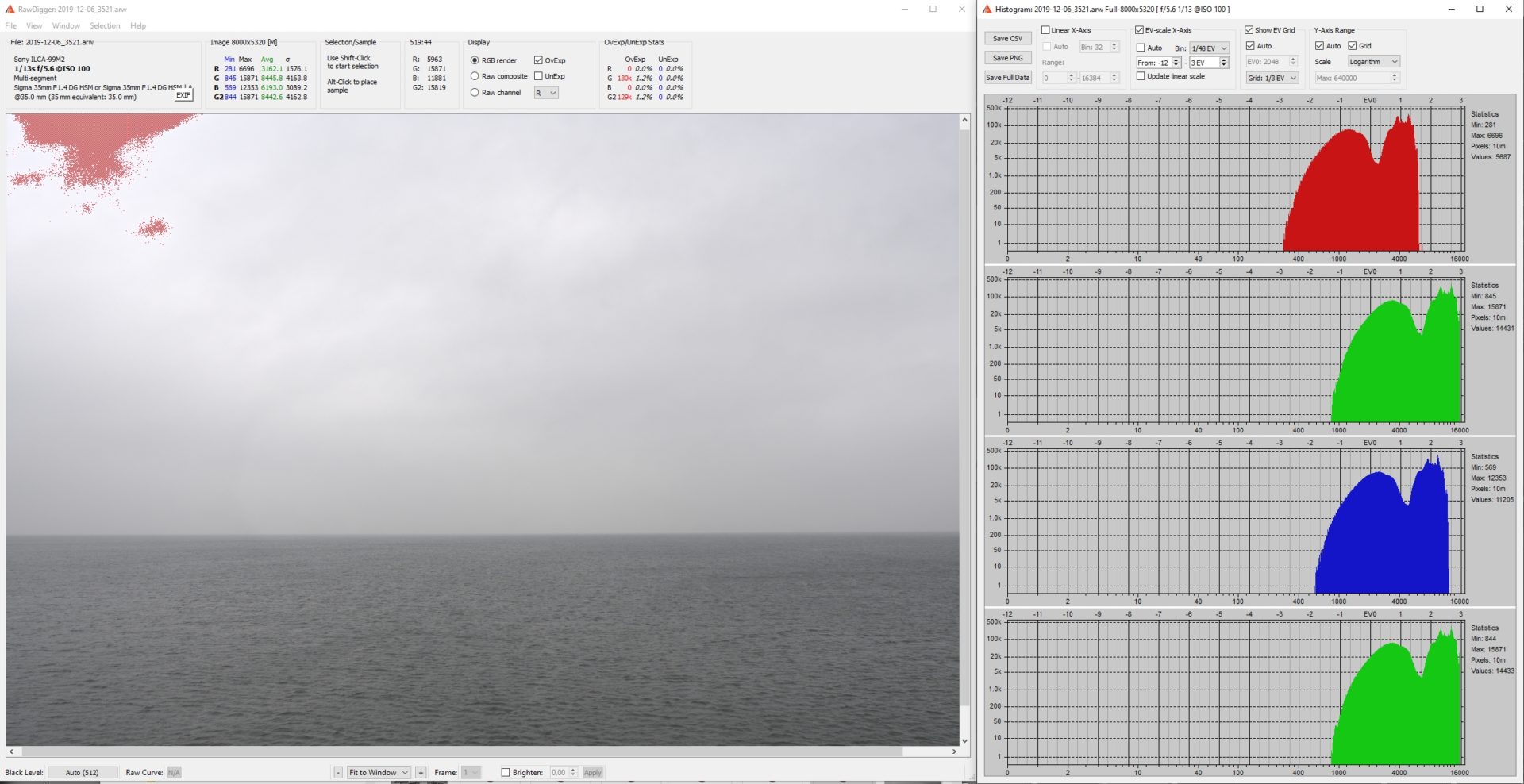
Task: Select the Raw composite radio option
Action: [475, 76]
